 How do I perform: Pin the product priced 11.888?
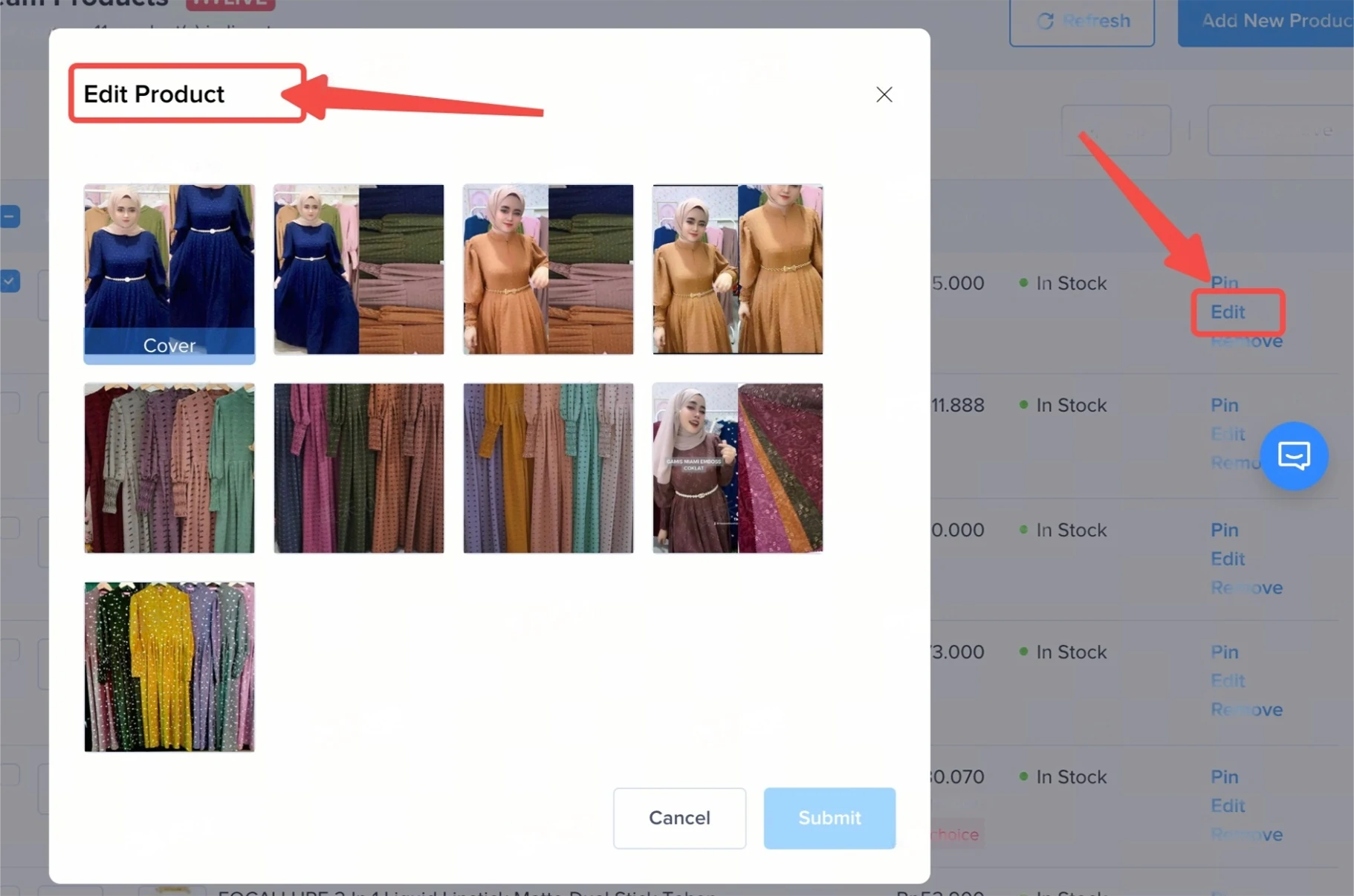coord(1224,405)
